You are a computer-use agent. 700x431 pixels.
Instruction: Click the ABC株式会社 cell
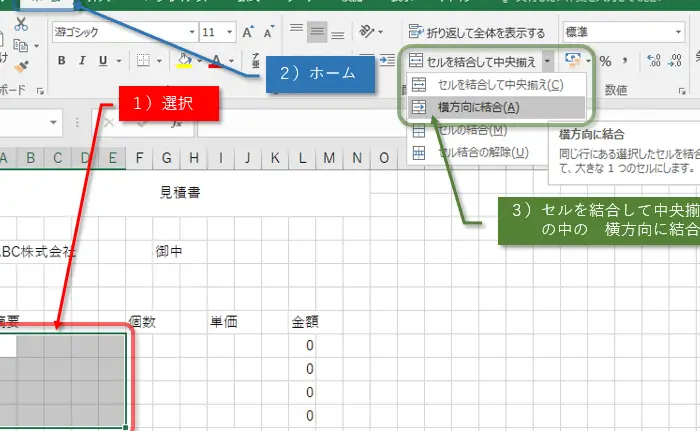click(x=38, y=251)
